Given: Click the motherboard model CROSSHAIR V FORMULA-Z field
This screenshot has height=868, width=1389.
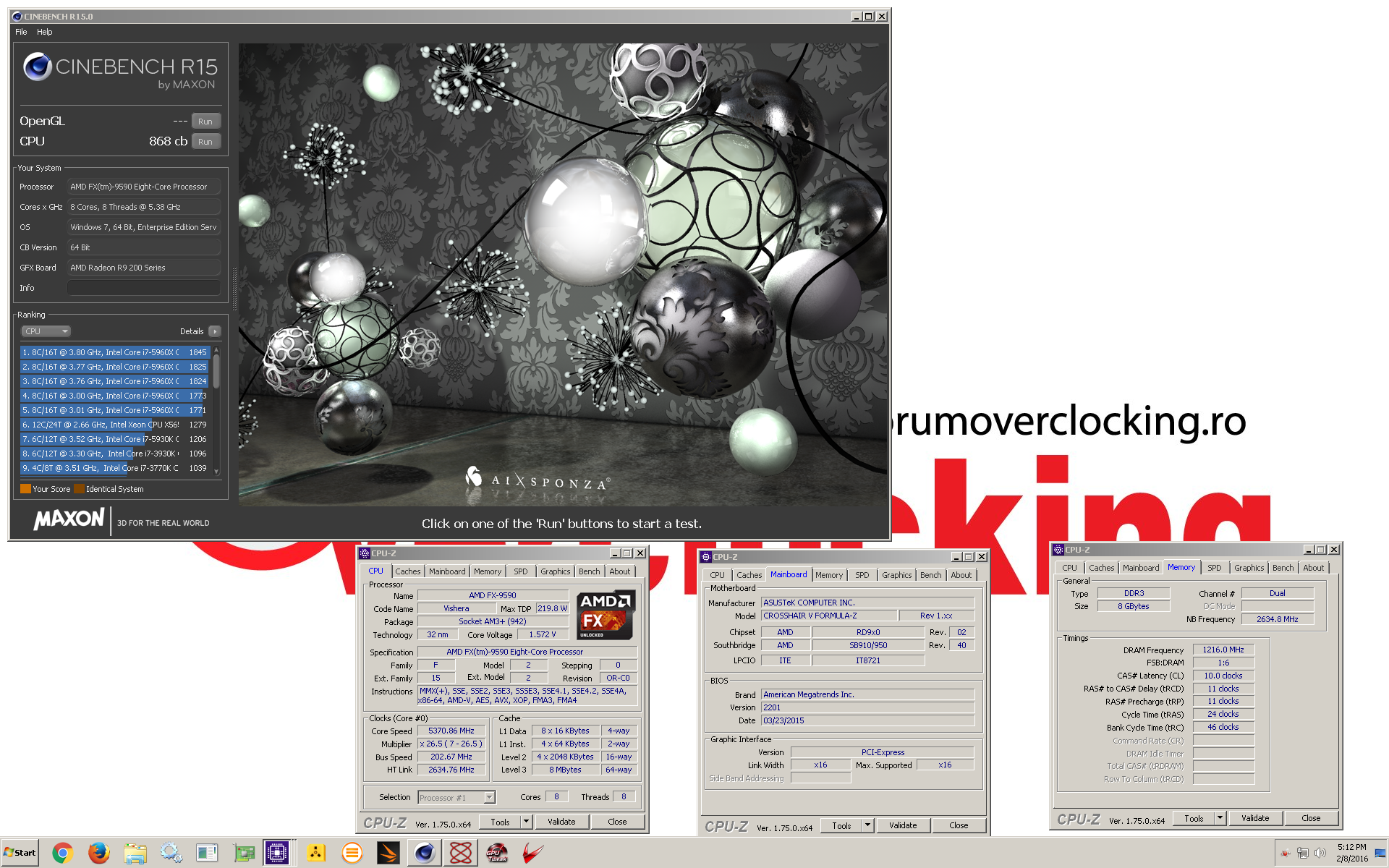Looking at the screenshot, I should point(829,616).
